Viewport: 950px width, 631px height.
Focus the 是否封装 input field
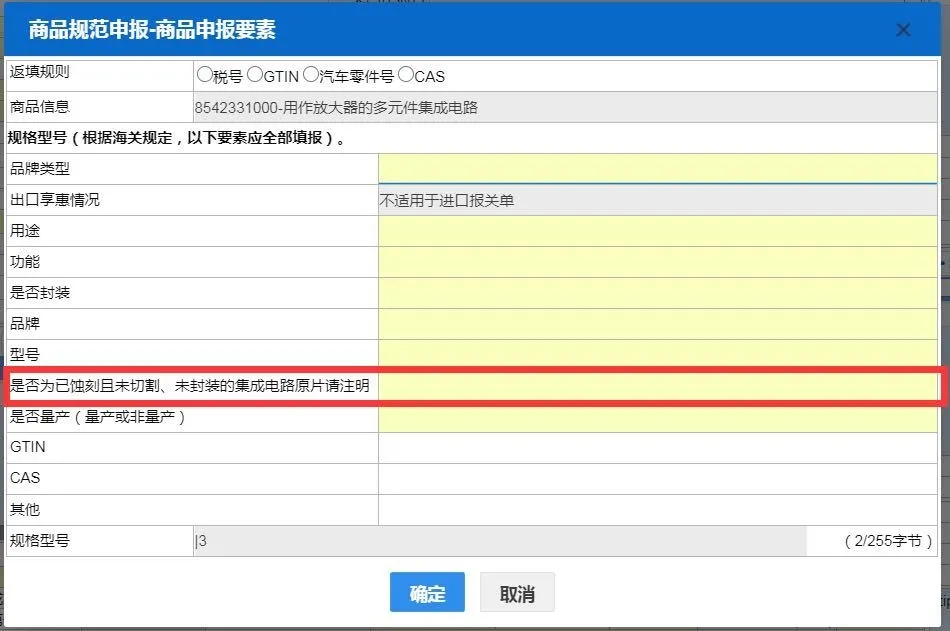657,293
